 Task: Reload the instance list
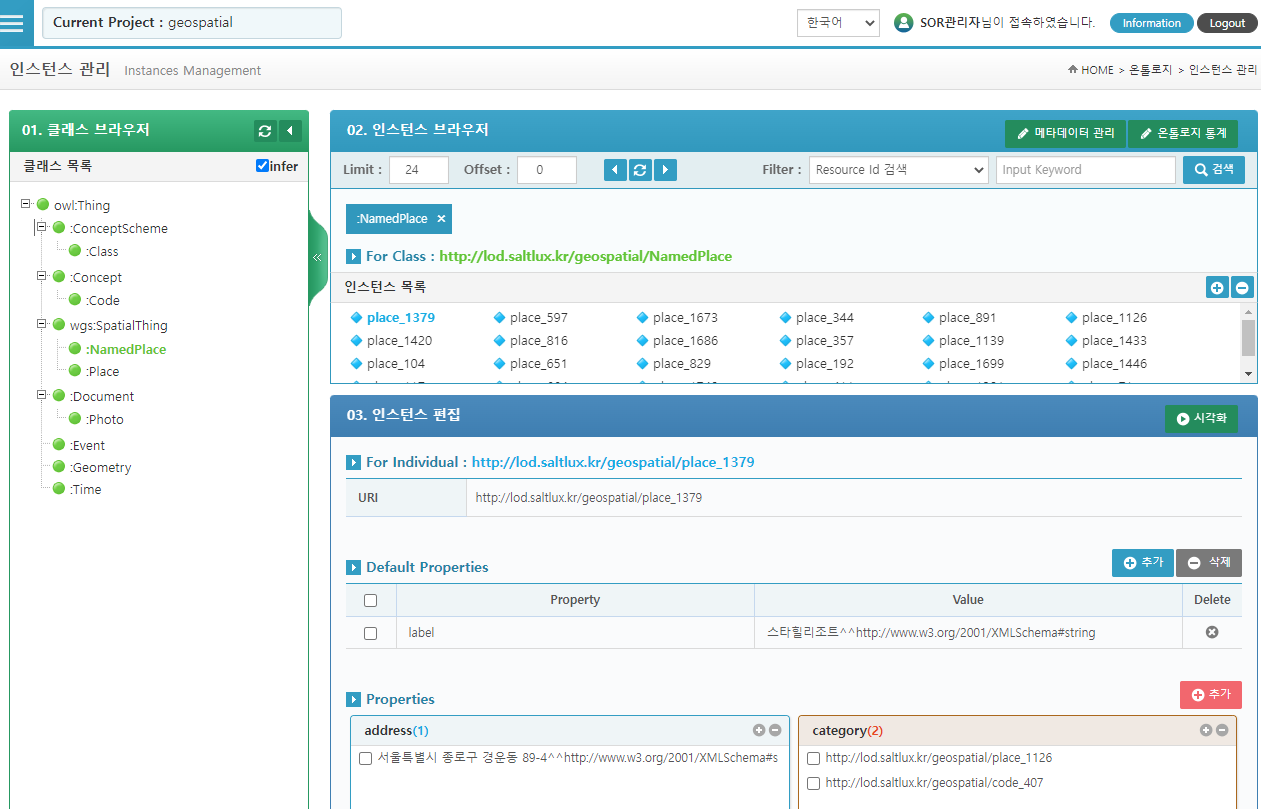pyautogui.click(x=640, y=170)
